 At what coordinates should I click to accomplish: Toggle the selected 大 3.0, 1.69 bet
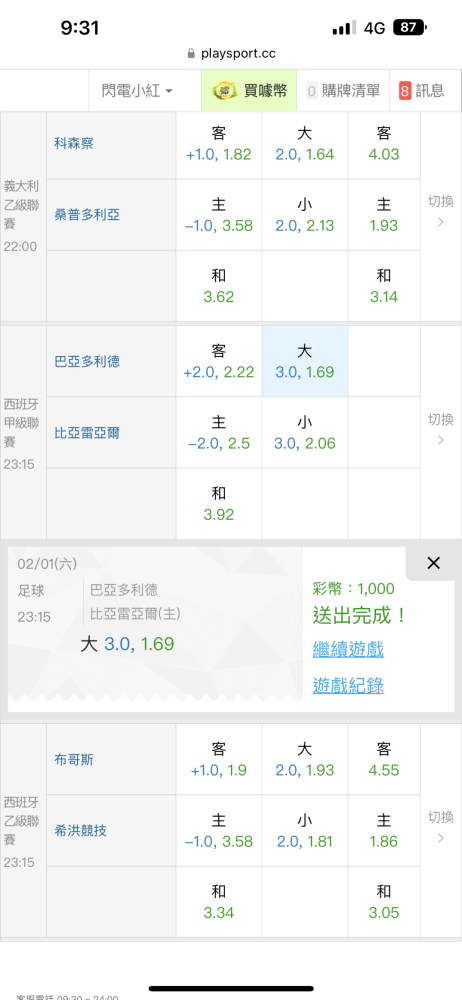pyautogui.click(x=305, y=361)
